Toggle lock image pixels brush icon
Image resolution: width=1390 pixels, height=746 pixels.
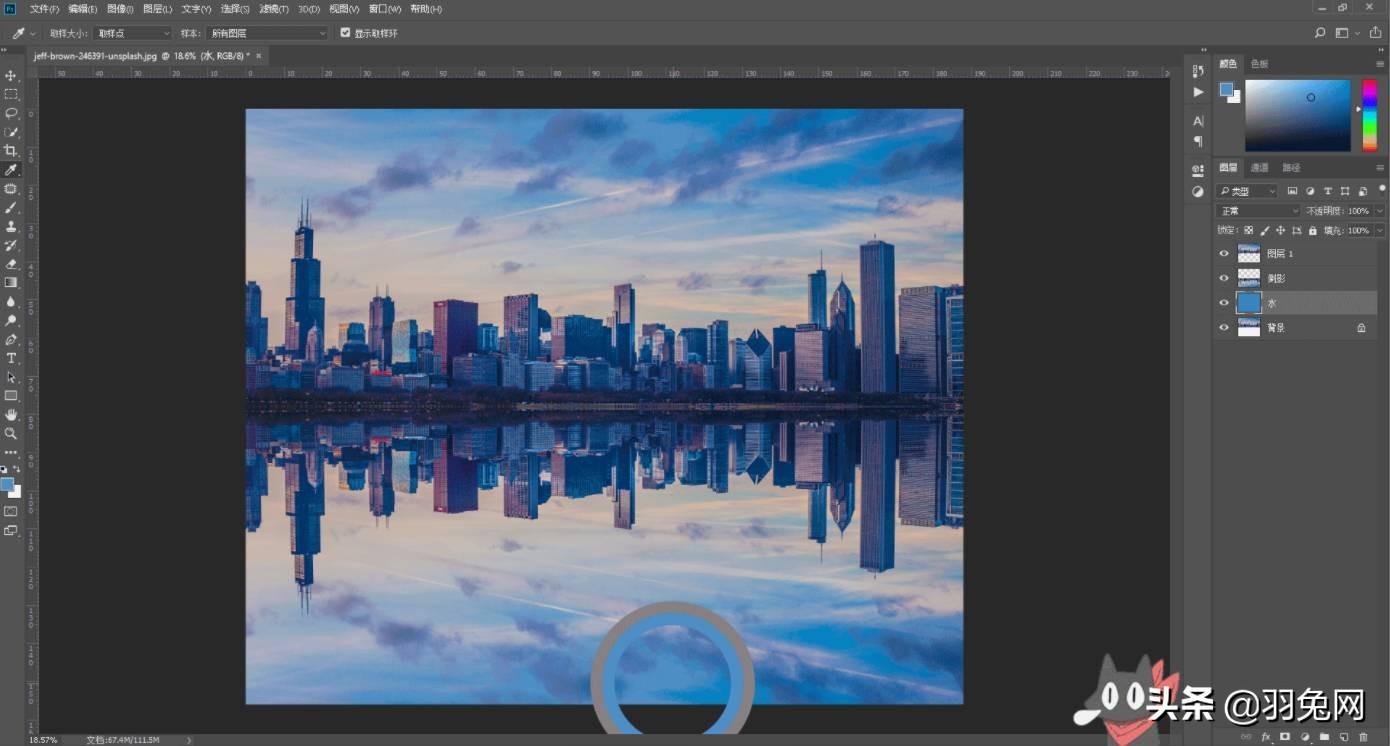(x=1264, y=230)
